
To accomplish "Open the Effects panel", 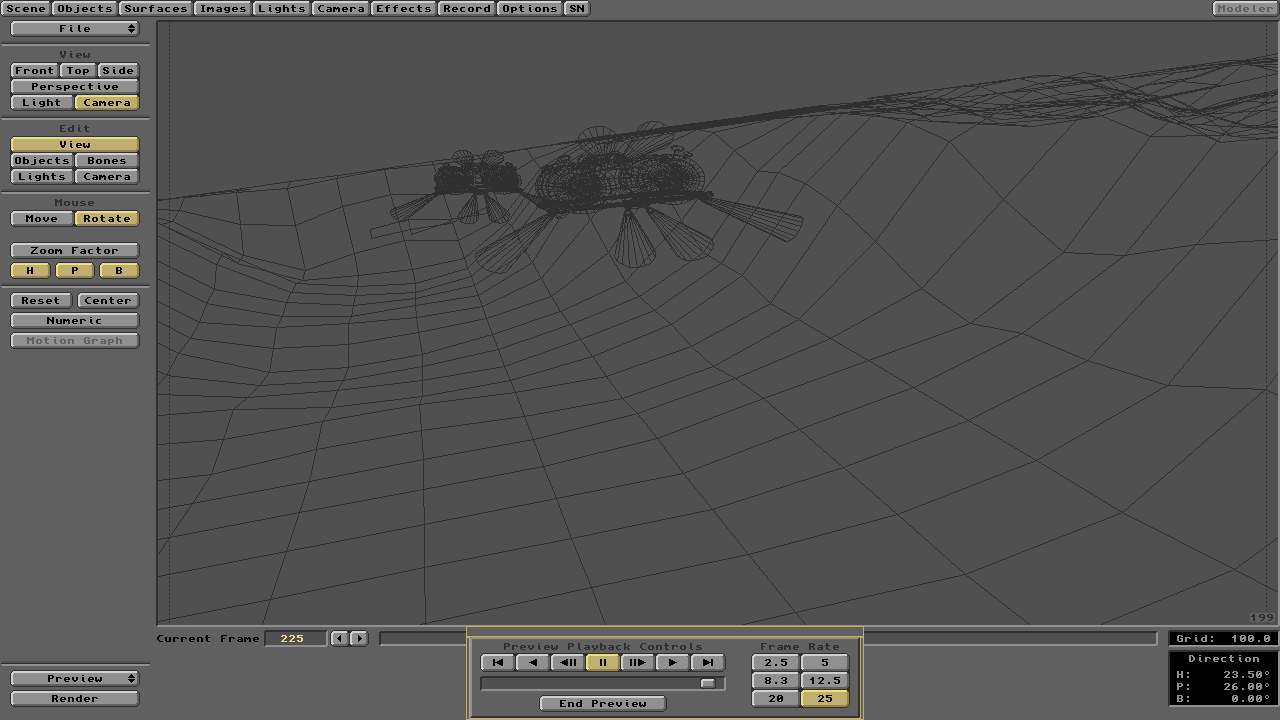I will pyautogui.click(x=403, y=8).
